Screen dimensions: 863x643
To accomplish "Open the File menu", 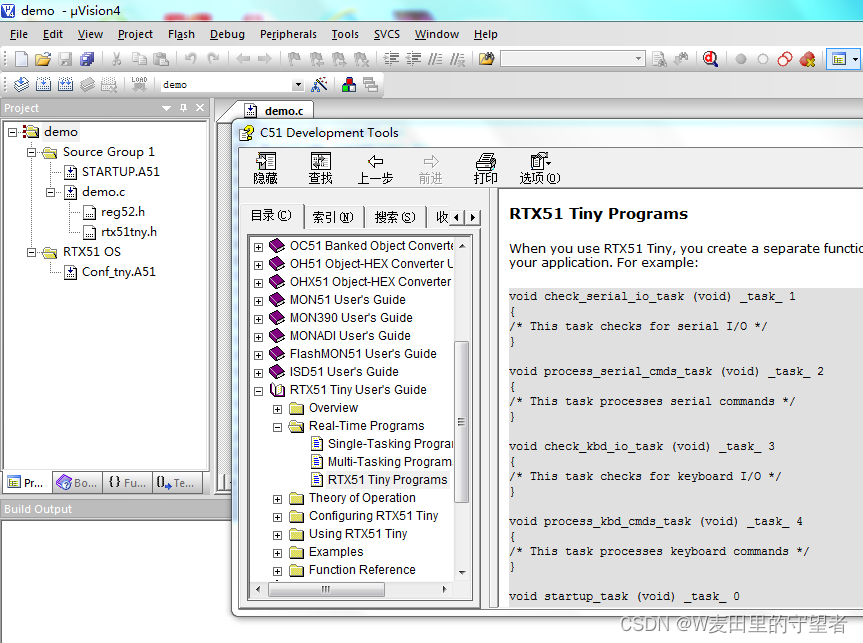I will click(x=19, y=34).
